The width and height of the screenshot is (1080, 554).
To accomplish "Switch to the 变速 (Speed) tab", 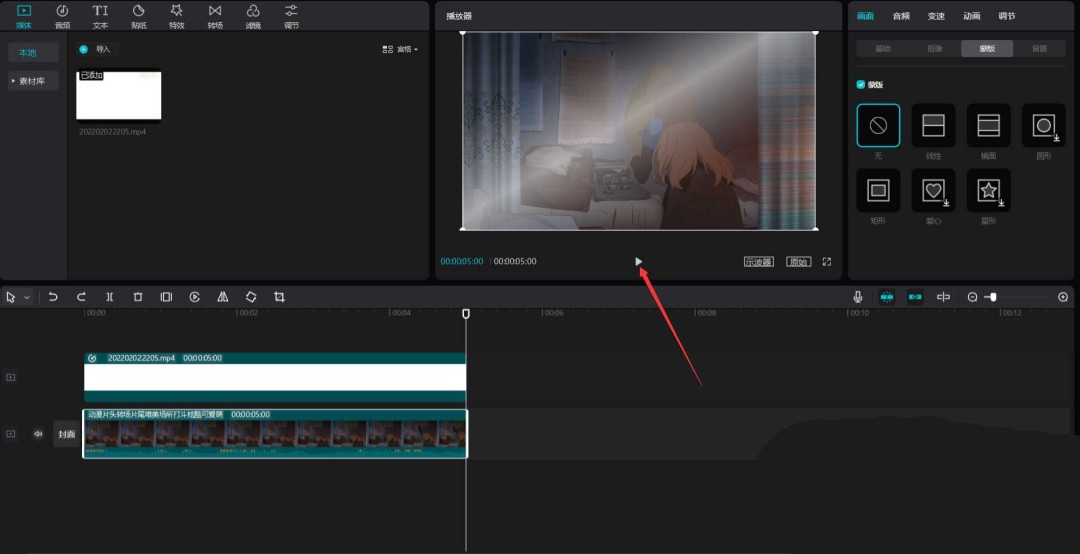I will pyautogui.click(x=936, y=16).
